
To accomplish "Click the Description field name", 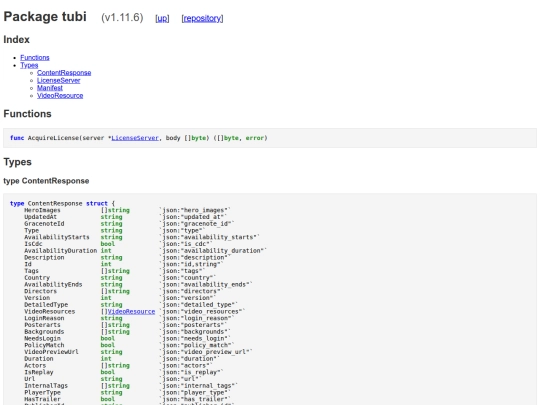I will (44, 257).
